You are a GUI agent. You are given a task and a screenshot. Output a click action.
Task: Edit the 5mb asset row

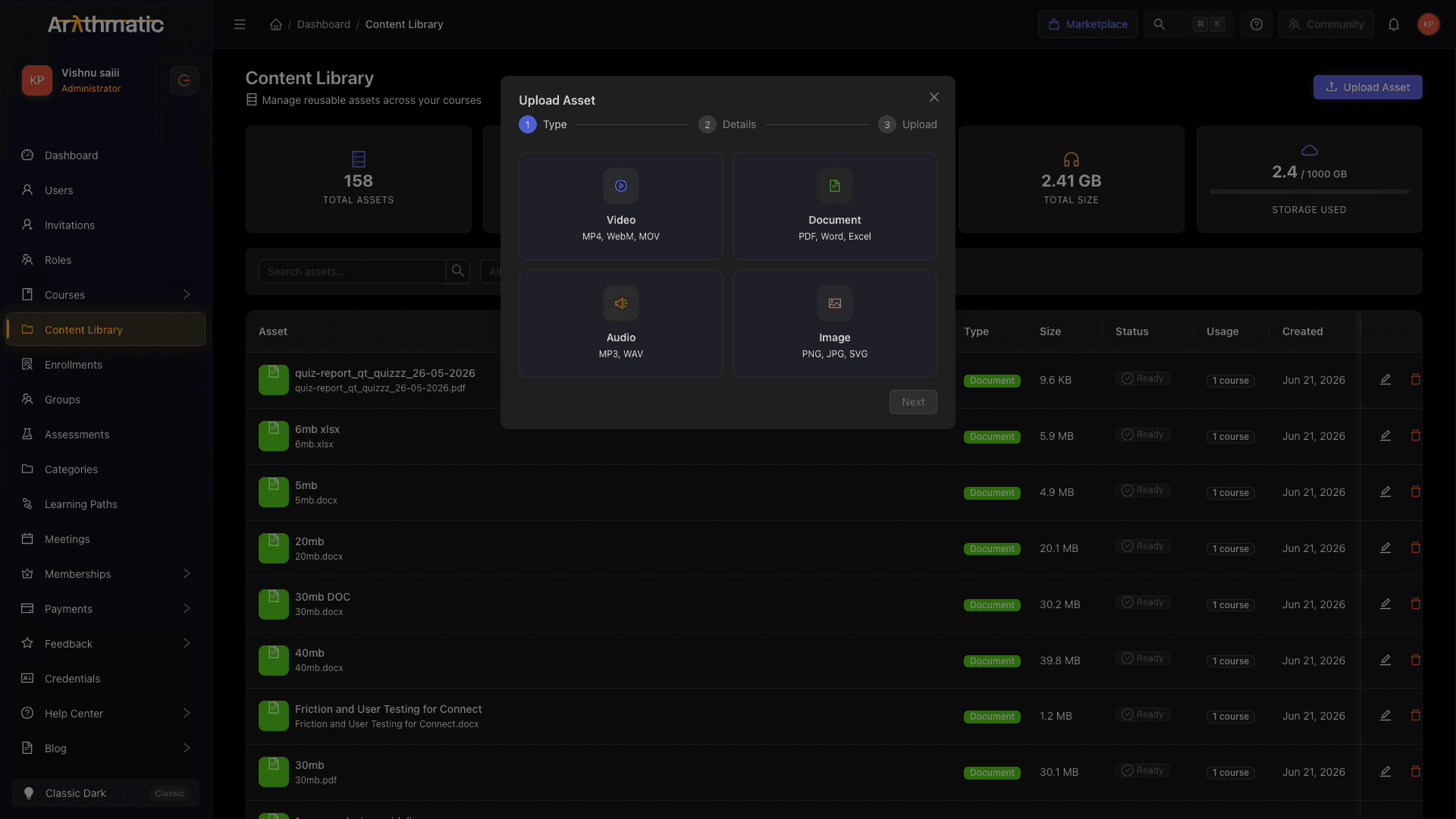pos(1385,491)
